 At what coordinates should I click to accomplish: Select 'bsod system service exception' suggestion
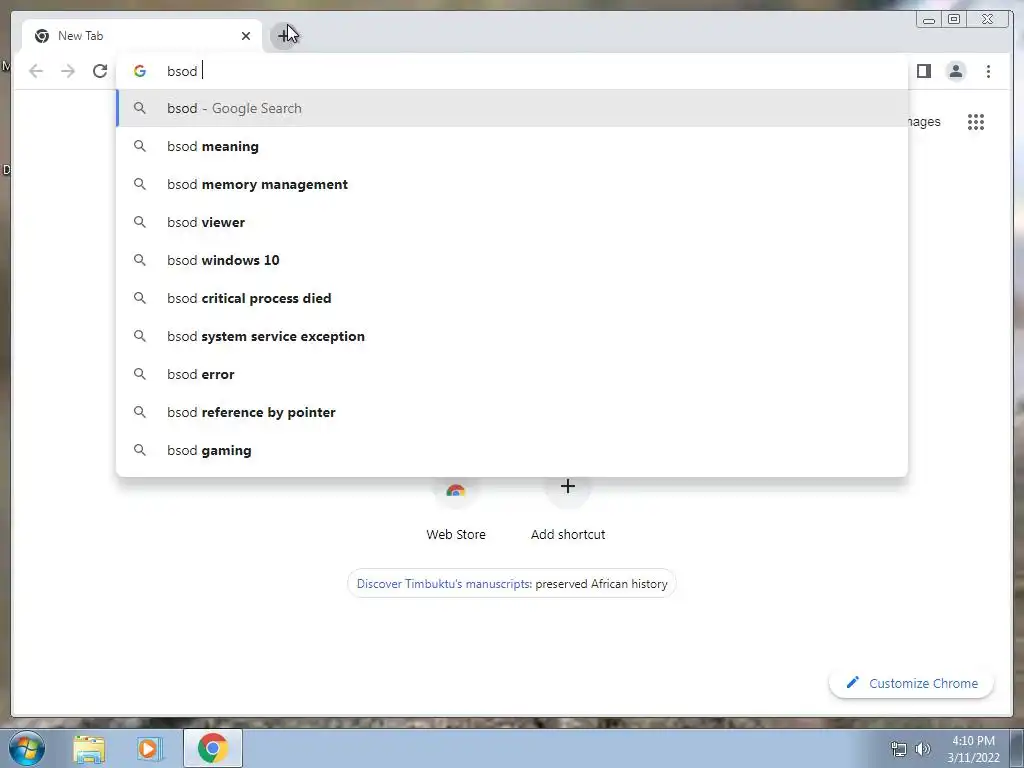(x=512, y=336)
